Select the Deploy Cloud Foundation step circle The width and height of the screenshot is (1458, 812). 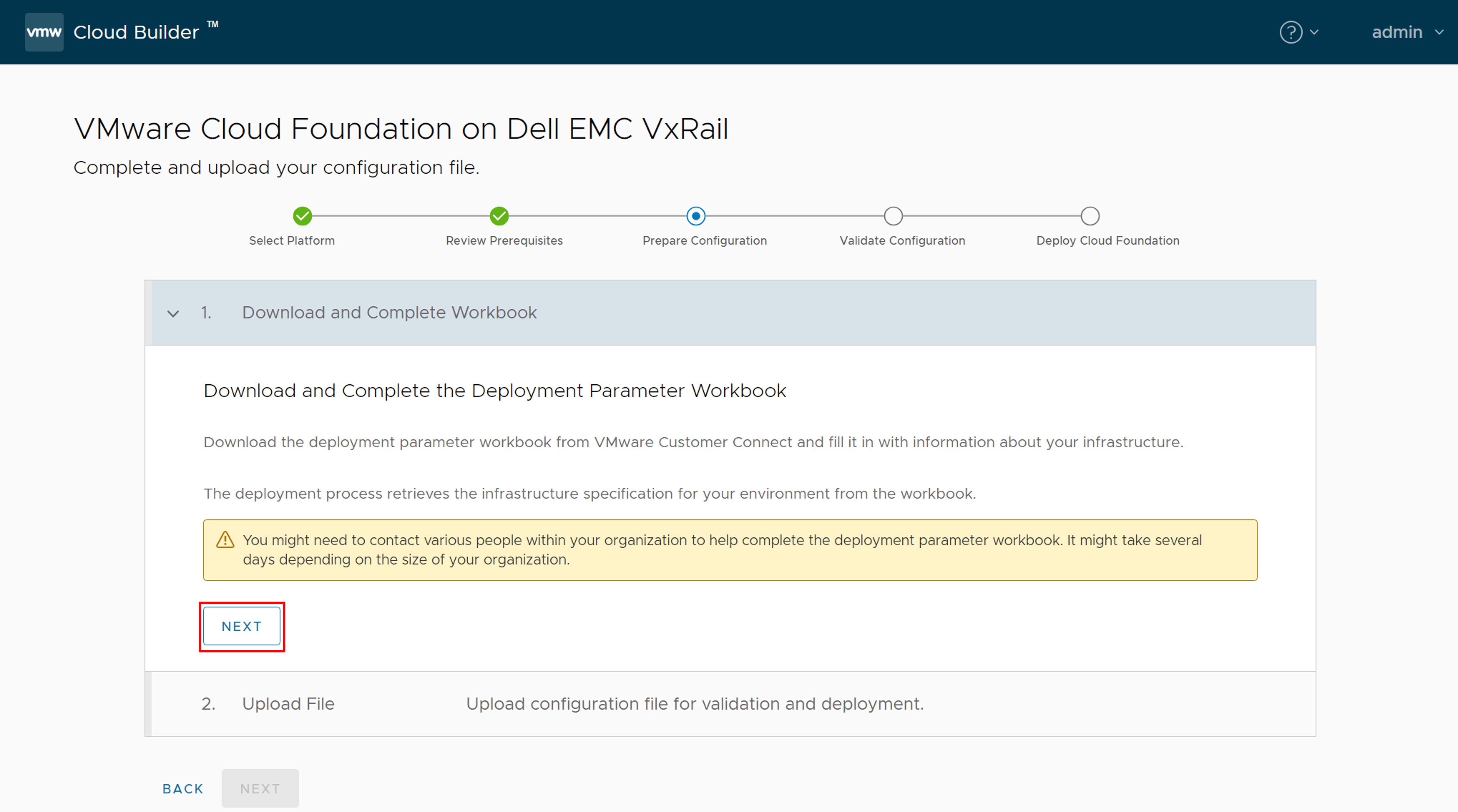coord(1090,216)
